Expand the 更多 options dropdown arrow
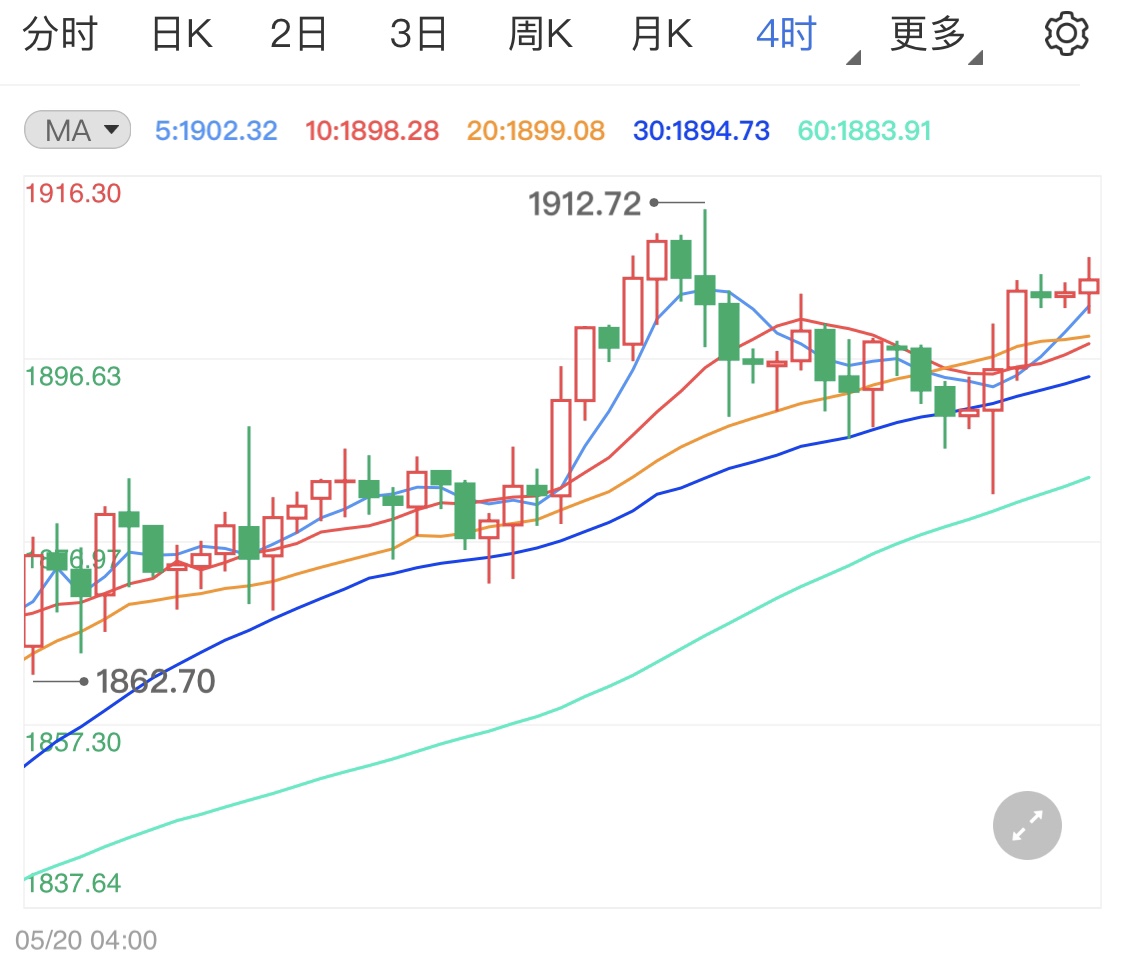Viewport: 1125px width, 960px height. 974,58
